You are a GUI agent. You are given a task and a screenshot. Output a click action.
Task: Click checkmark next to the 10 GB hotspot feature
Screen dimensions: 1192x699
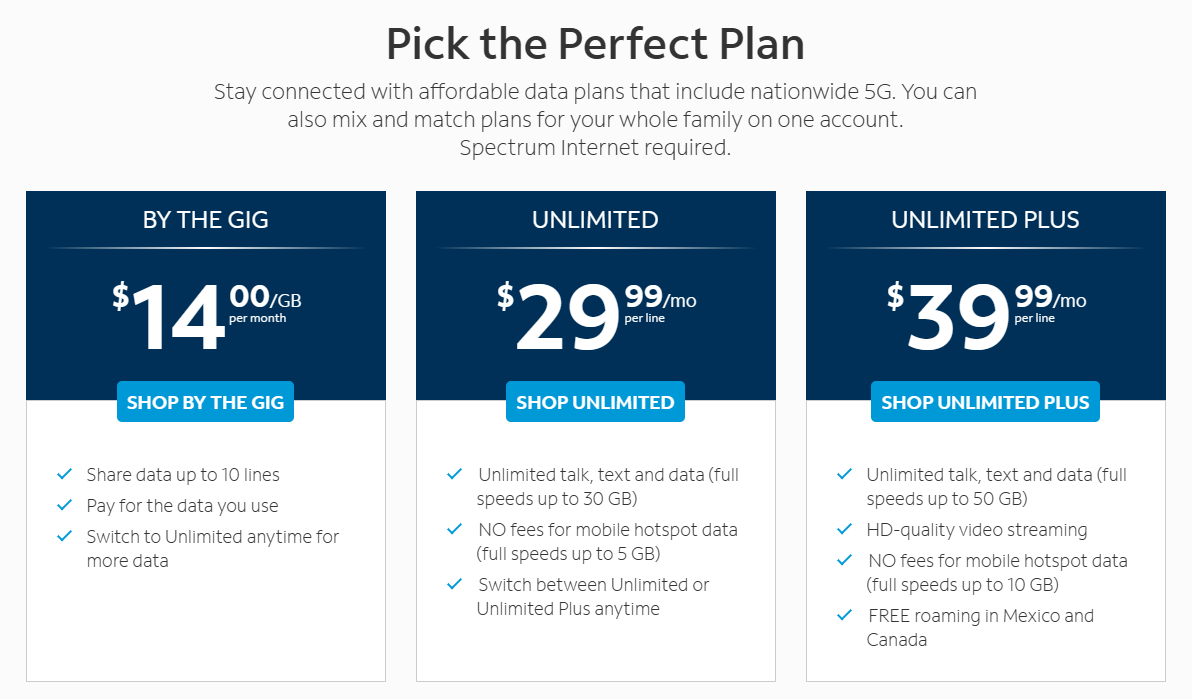[845, 560]
